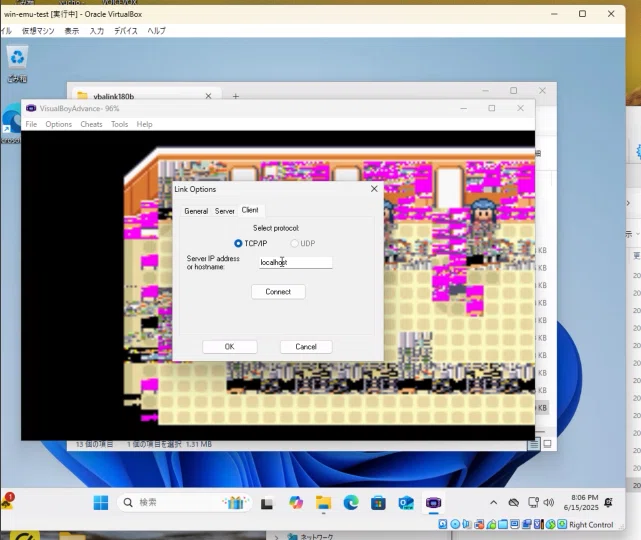
Task: Open the clock showing 8:06 PM
Action: tap(581, 502)
